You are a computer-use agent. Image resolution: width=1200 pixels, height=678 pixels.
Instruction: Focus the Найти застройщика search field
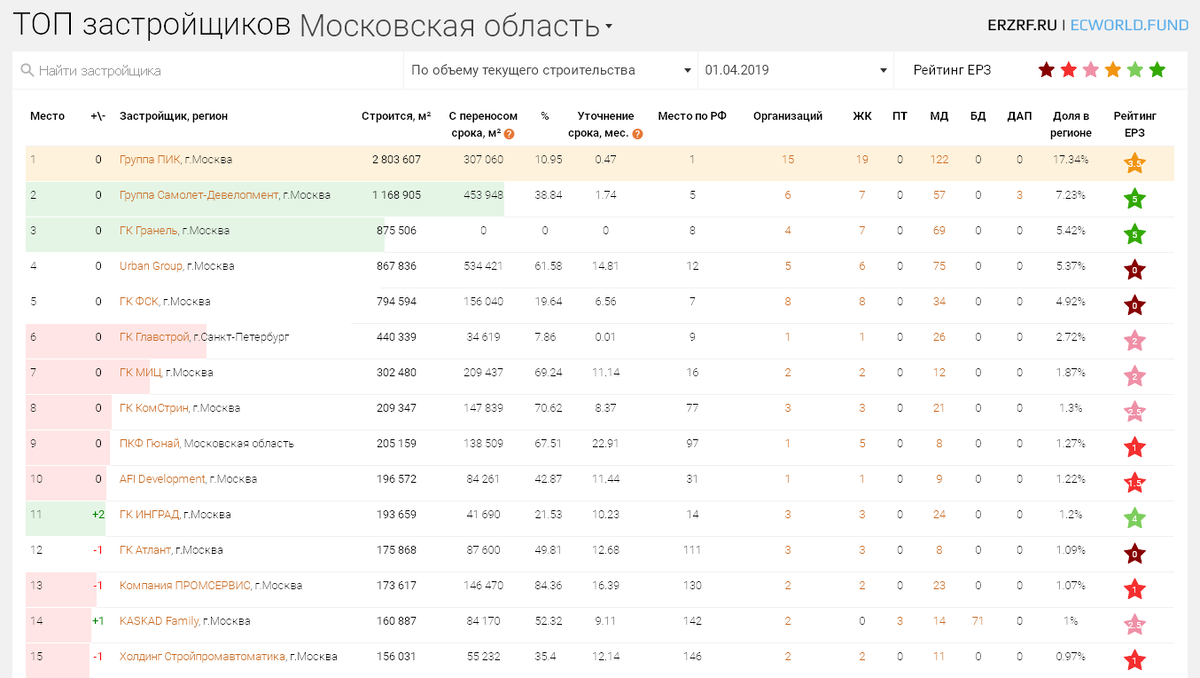point(208,71)
